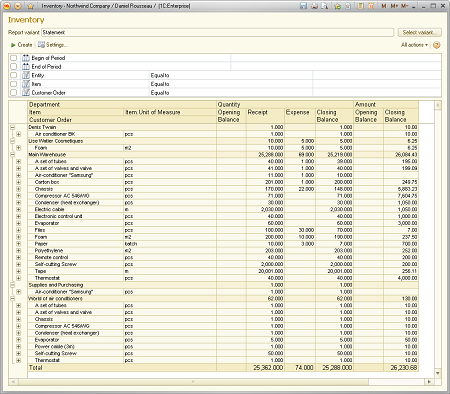
Task: Enable the Item filter checkbox
Action: 13,84
